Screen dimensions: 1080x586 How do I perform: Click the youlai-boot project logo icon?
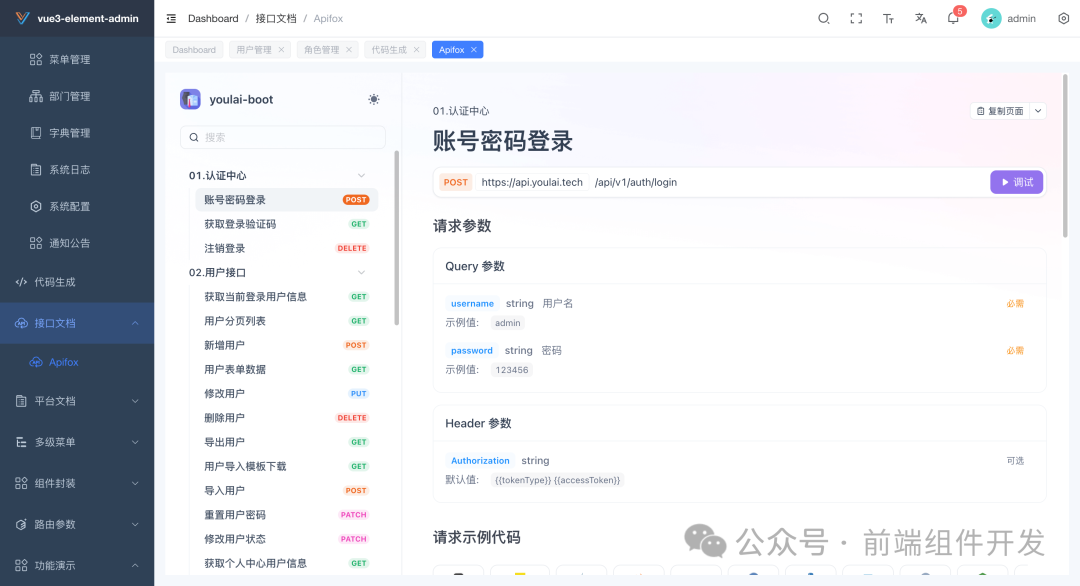tap(190, 99)
